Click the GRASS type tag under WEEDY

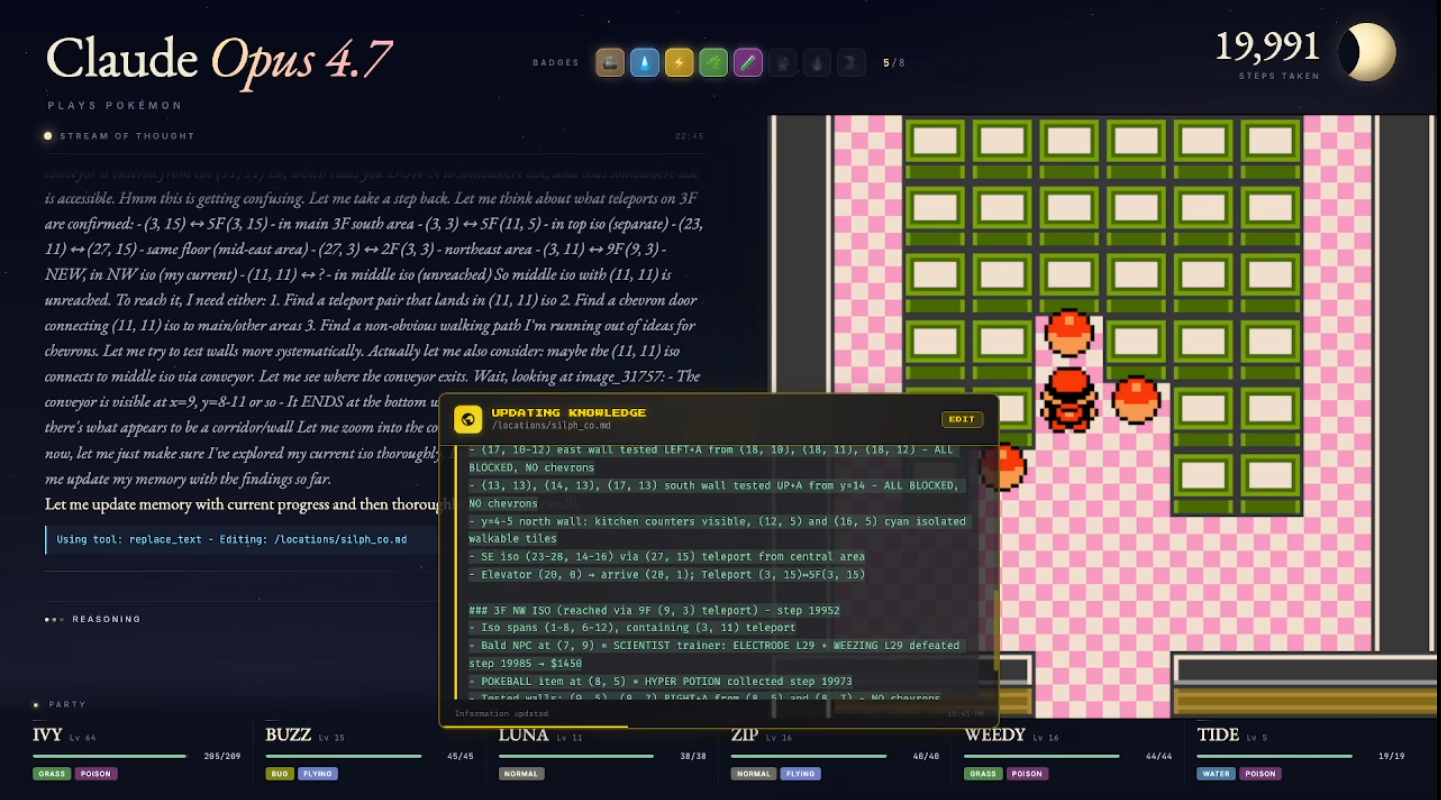(983, 773)
